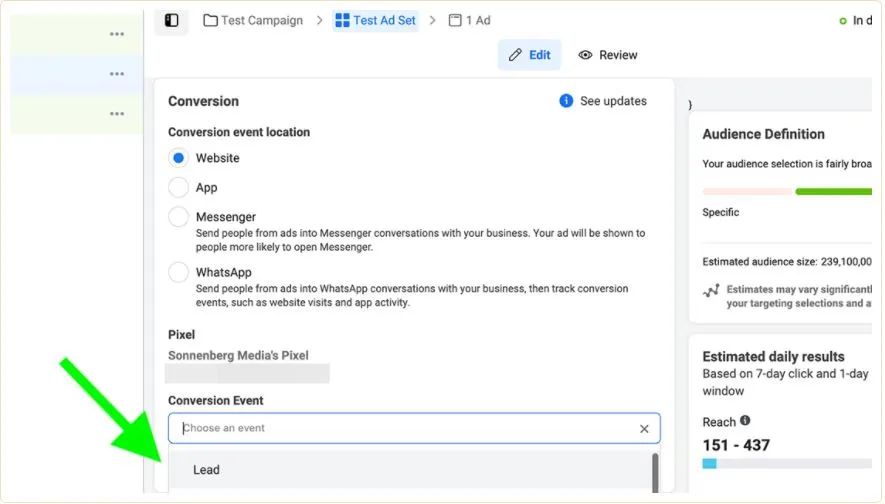Click the Reach info icon
The height and width of the screenshot is (504, 885).
coord(745,421)
